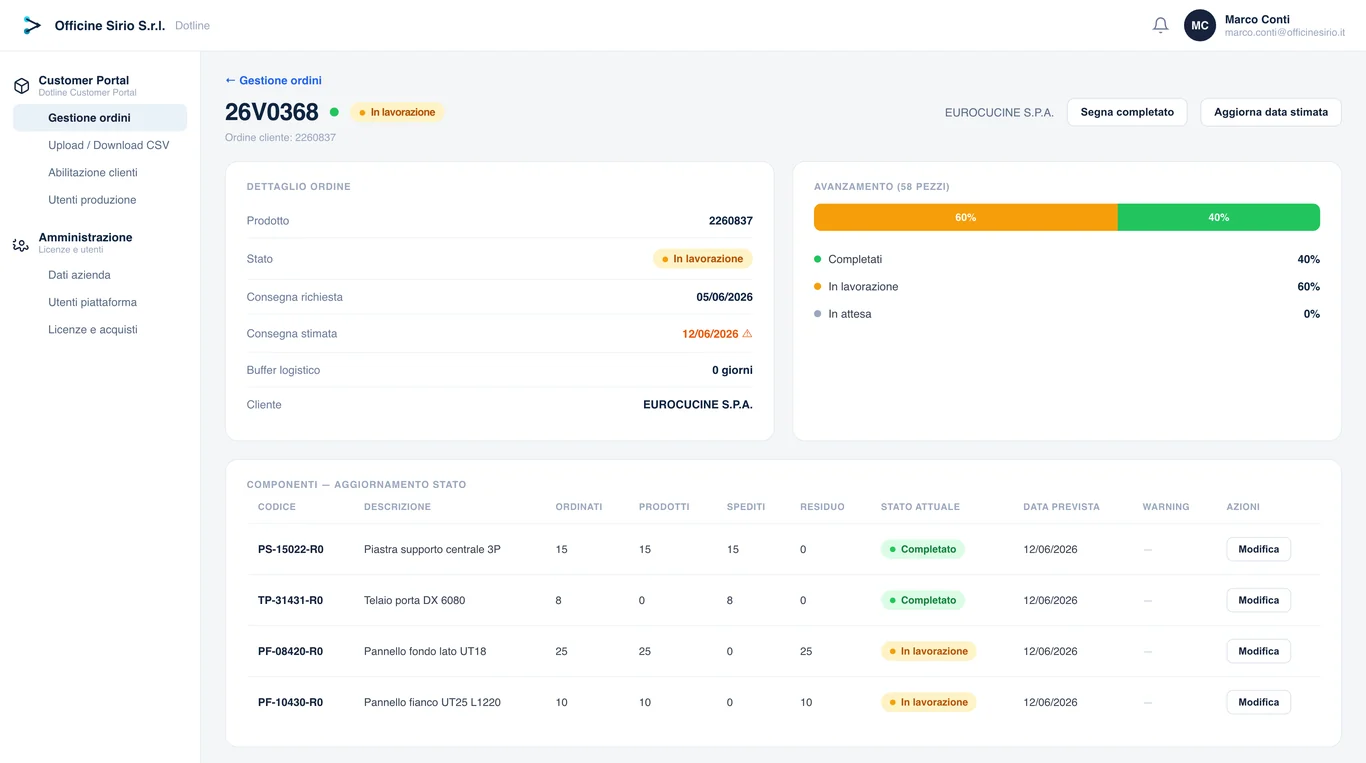The width and height of the screenshot is (1366, 763).
Task: Click the DATA PREVISTA column header
Action: click(1061, 507)
